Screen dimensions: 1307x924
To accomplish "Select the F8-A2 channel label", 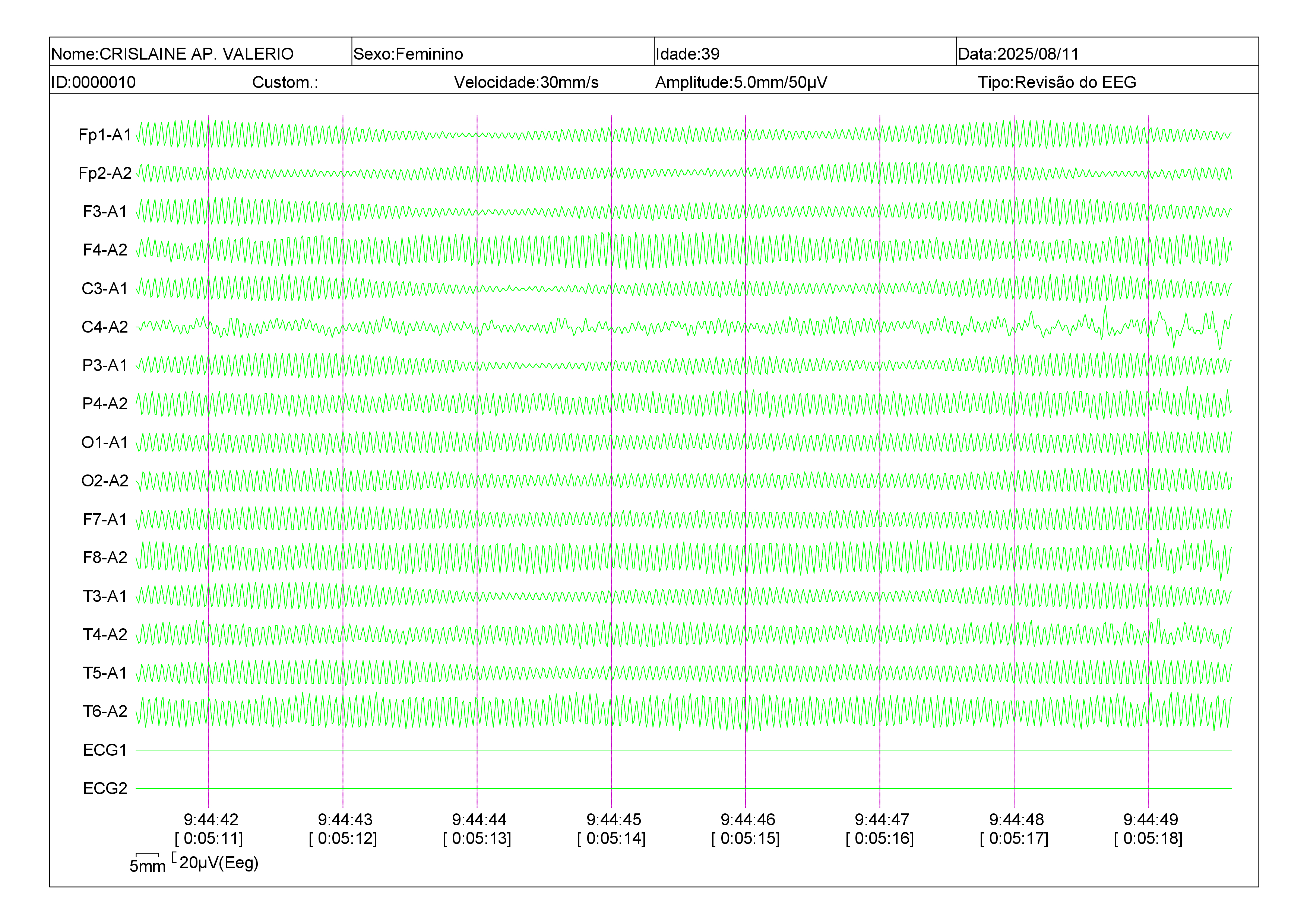I will click(x=105, y=558).
